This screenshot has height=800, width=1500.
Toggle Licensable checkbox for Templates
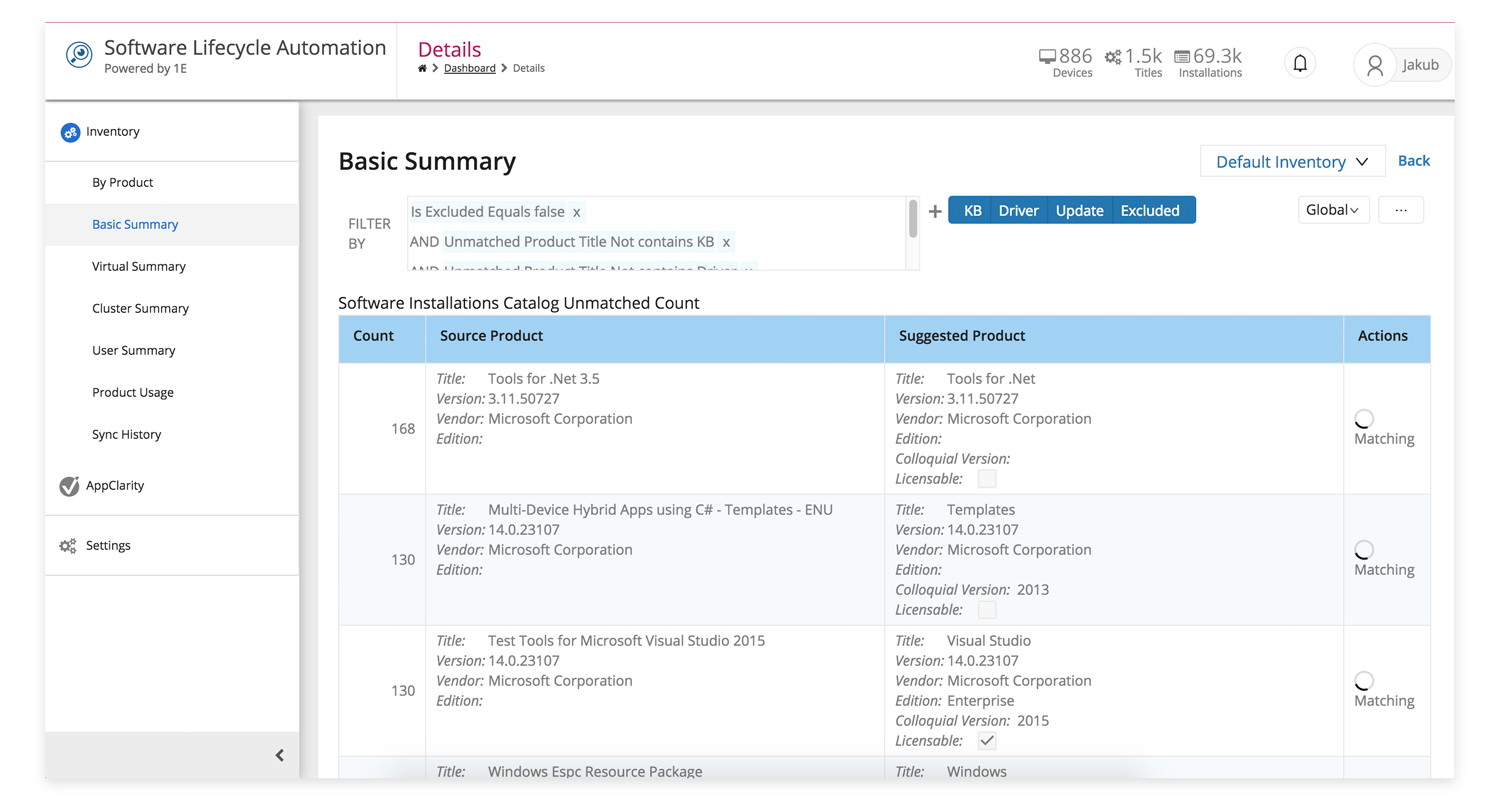987,610
